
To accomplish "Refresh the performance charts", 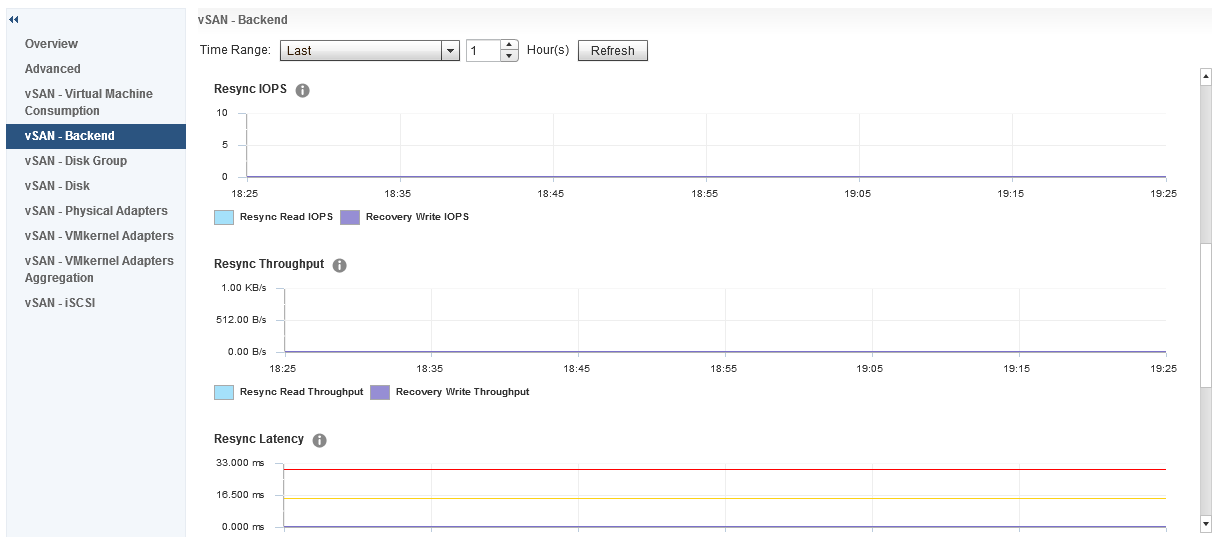I will coord(613,51).
